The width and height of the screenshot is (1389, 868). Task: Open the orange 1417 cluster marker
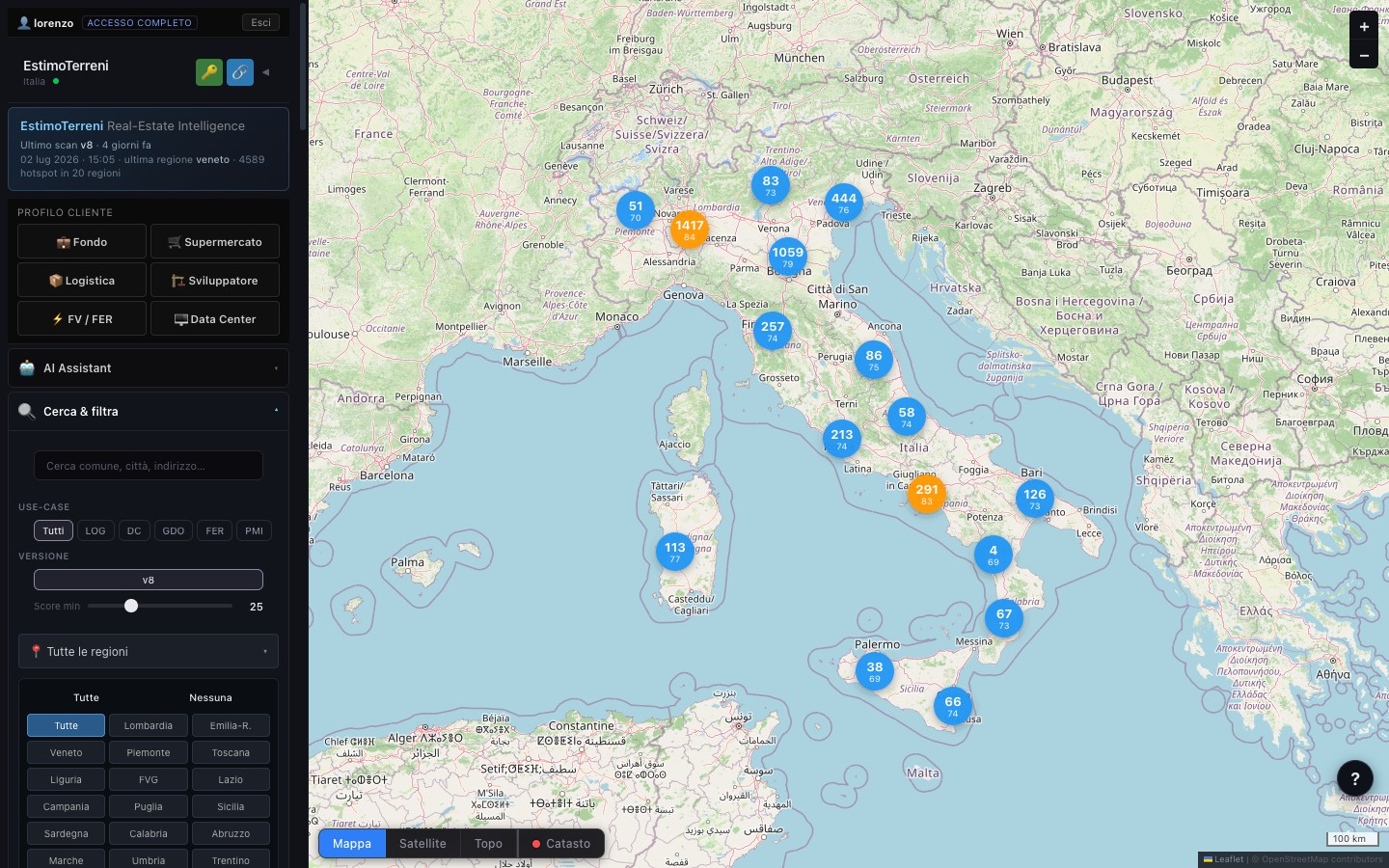[690, 230]
